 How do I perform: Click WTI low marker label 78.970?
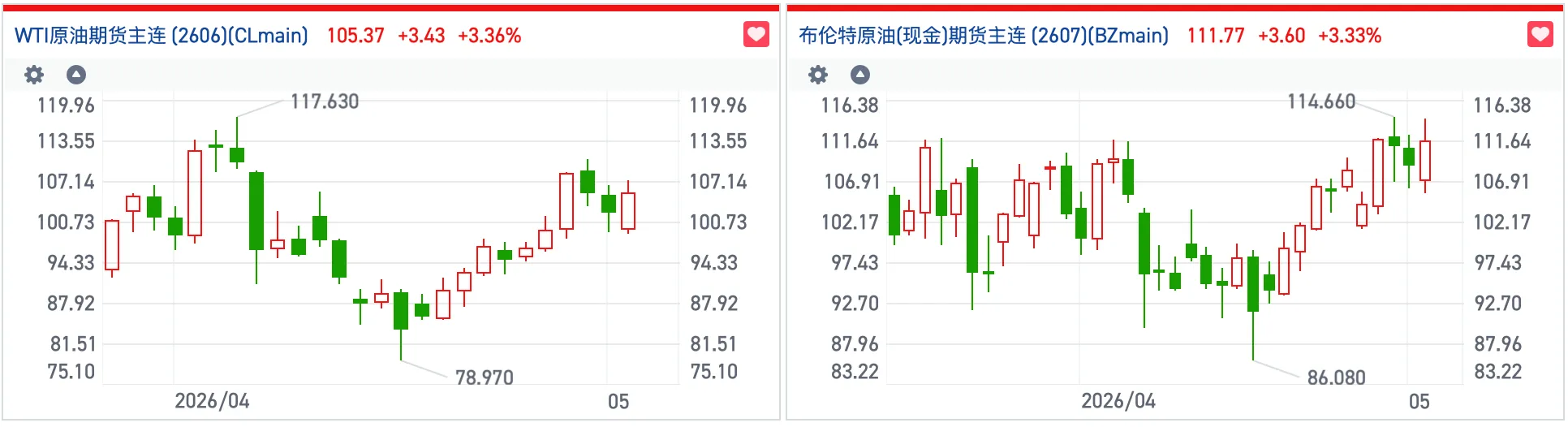point(485,377)
